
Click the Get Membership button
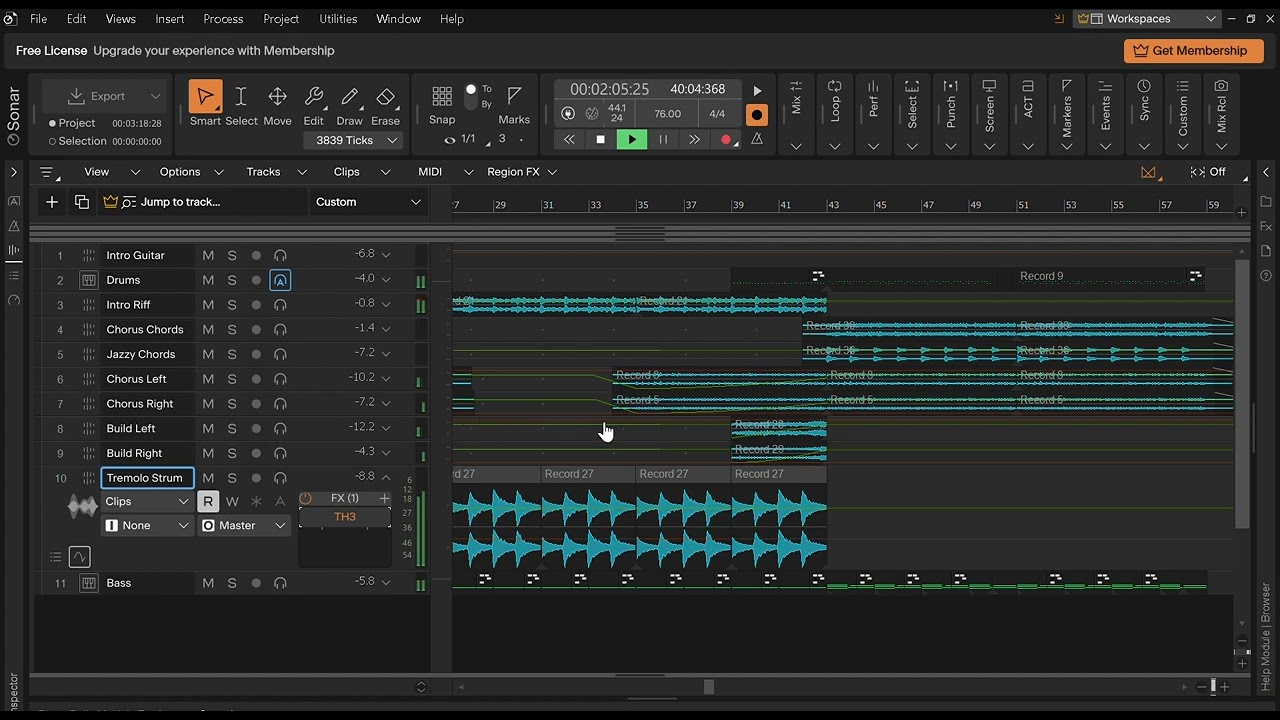[1193, 51]
